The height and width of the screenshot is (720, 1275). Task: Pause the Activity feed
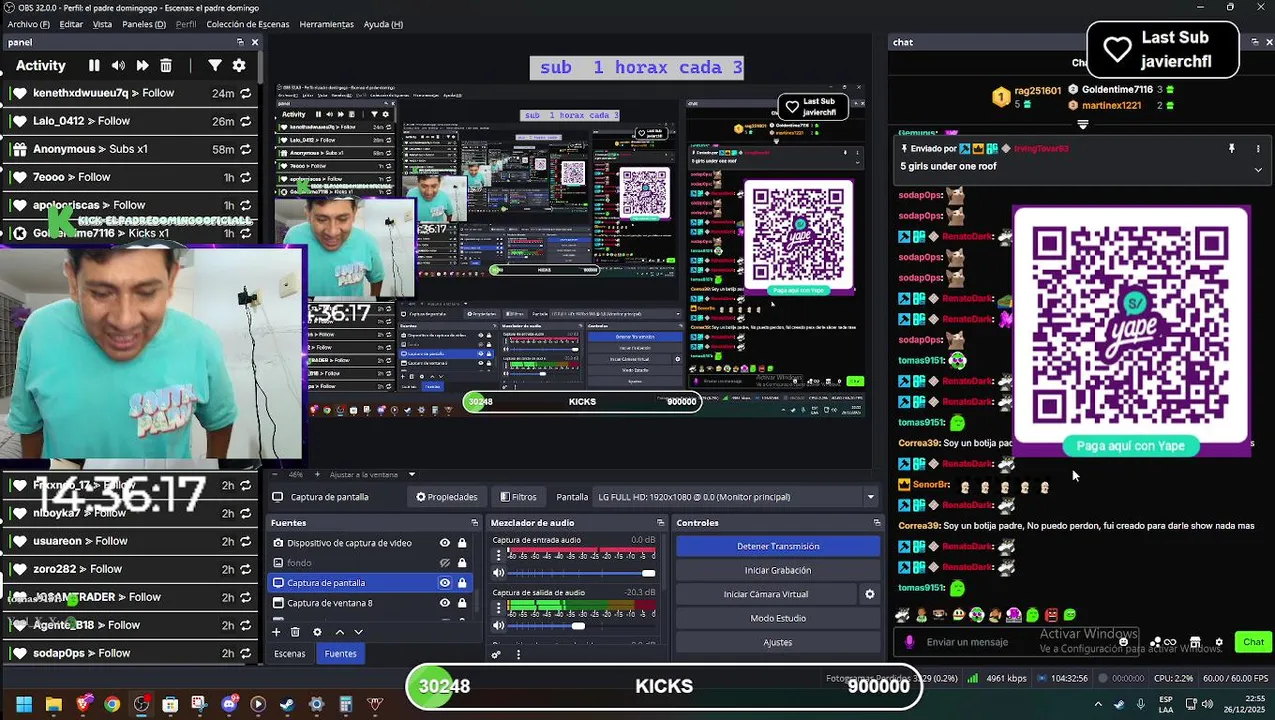pos(94,65)
